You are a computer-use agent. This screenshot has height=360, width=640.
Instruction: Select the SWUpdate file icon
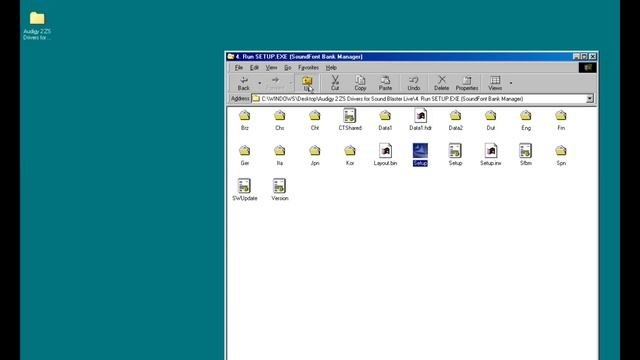point(244,186)
